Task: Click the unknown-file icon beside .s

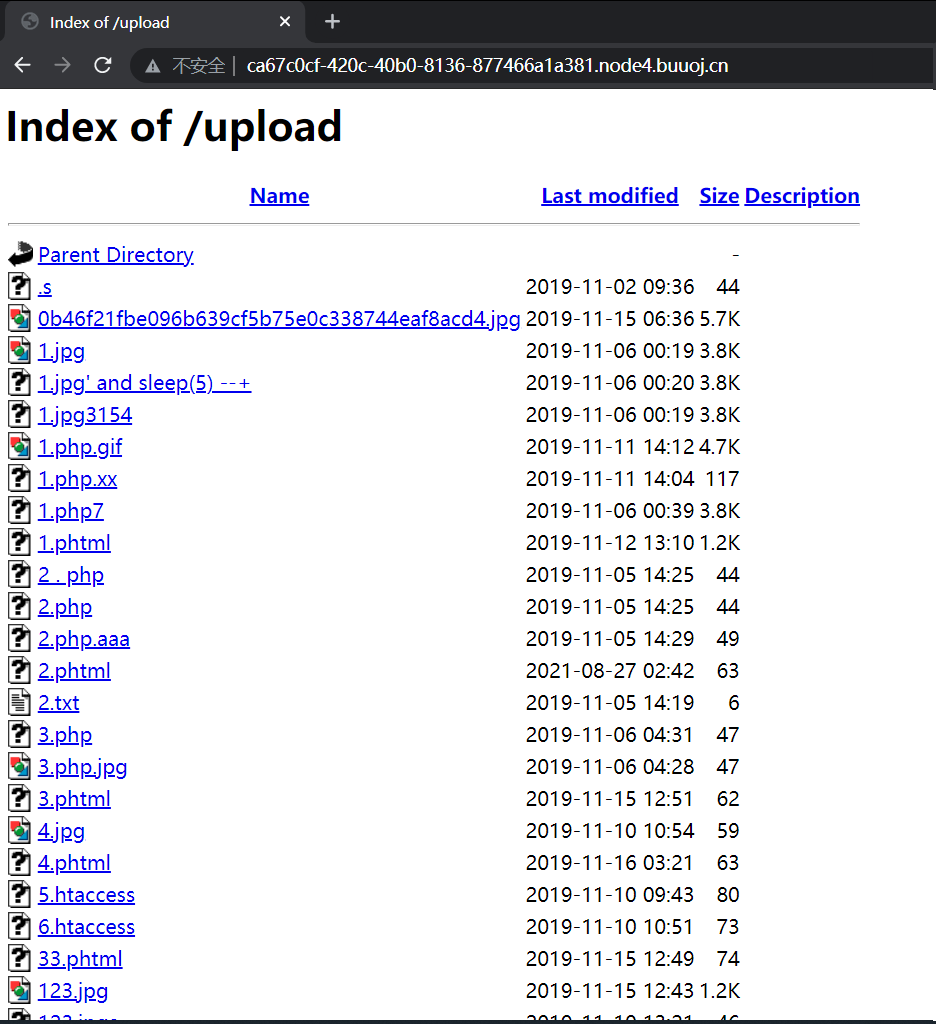Action: pos(20,287)
